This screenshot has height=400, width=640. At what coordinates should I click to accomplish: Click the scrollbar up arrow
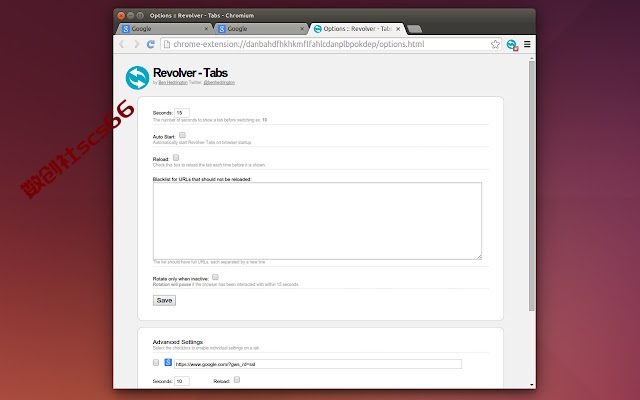click(x=531, y=58)
